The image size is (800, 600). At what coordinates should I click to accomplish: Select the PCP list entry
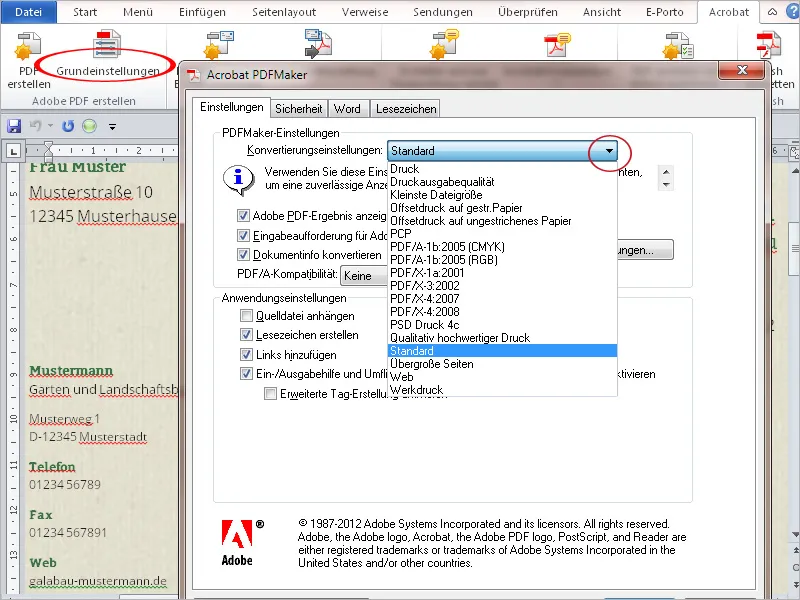point(502,234)
